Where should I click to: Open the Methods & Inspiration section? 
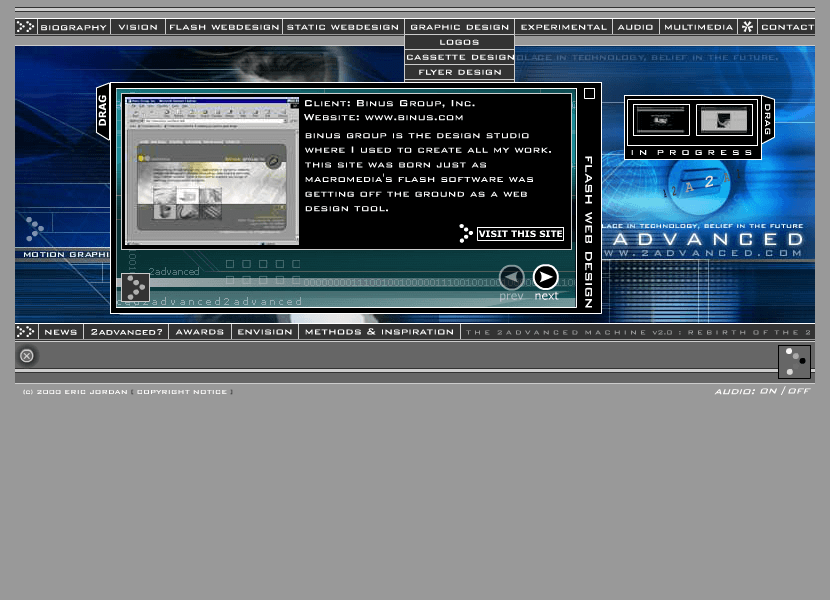(x=380, y=332)
